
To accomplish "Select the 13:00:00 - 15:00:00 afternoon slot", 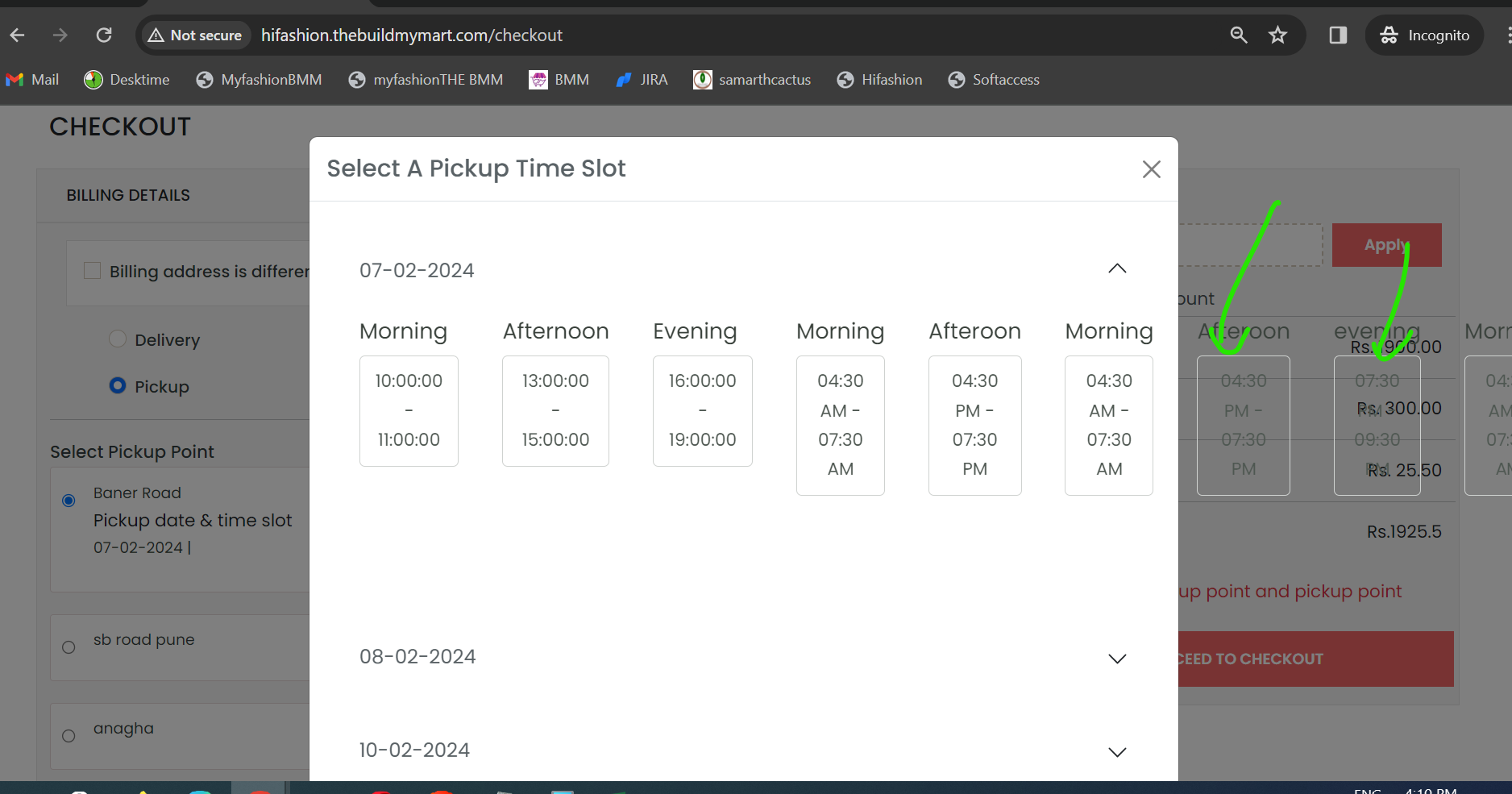I will tap(555, 410).
